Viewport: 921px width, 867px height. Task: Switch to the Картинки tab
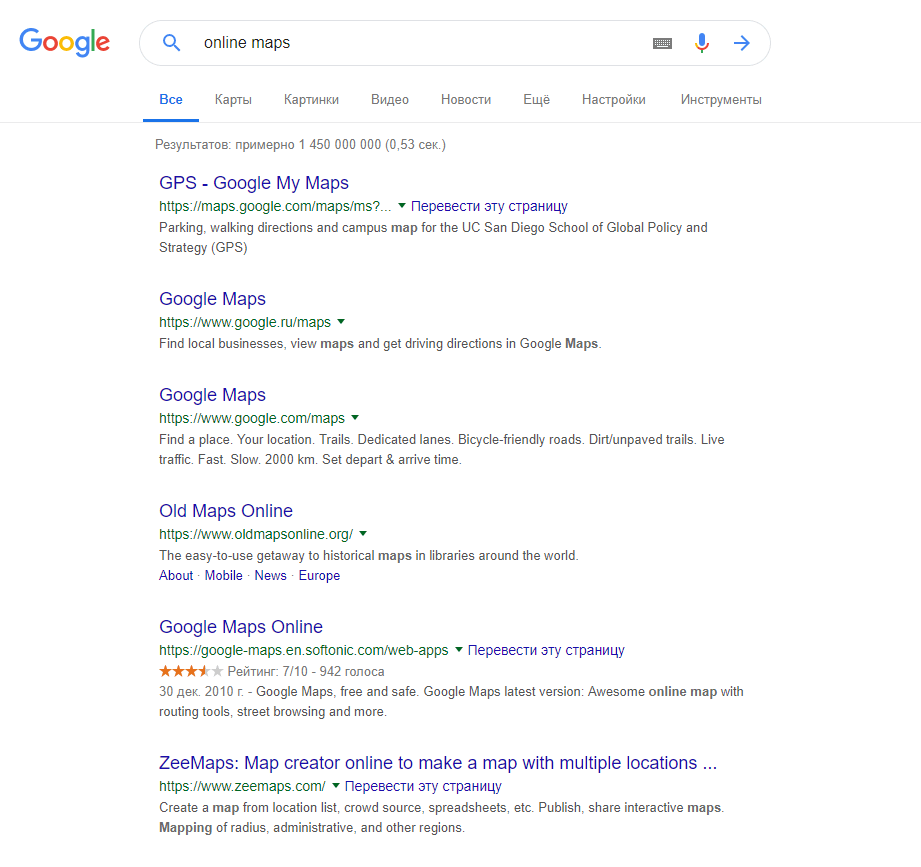click(x=311, y=100)
